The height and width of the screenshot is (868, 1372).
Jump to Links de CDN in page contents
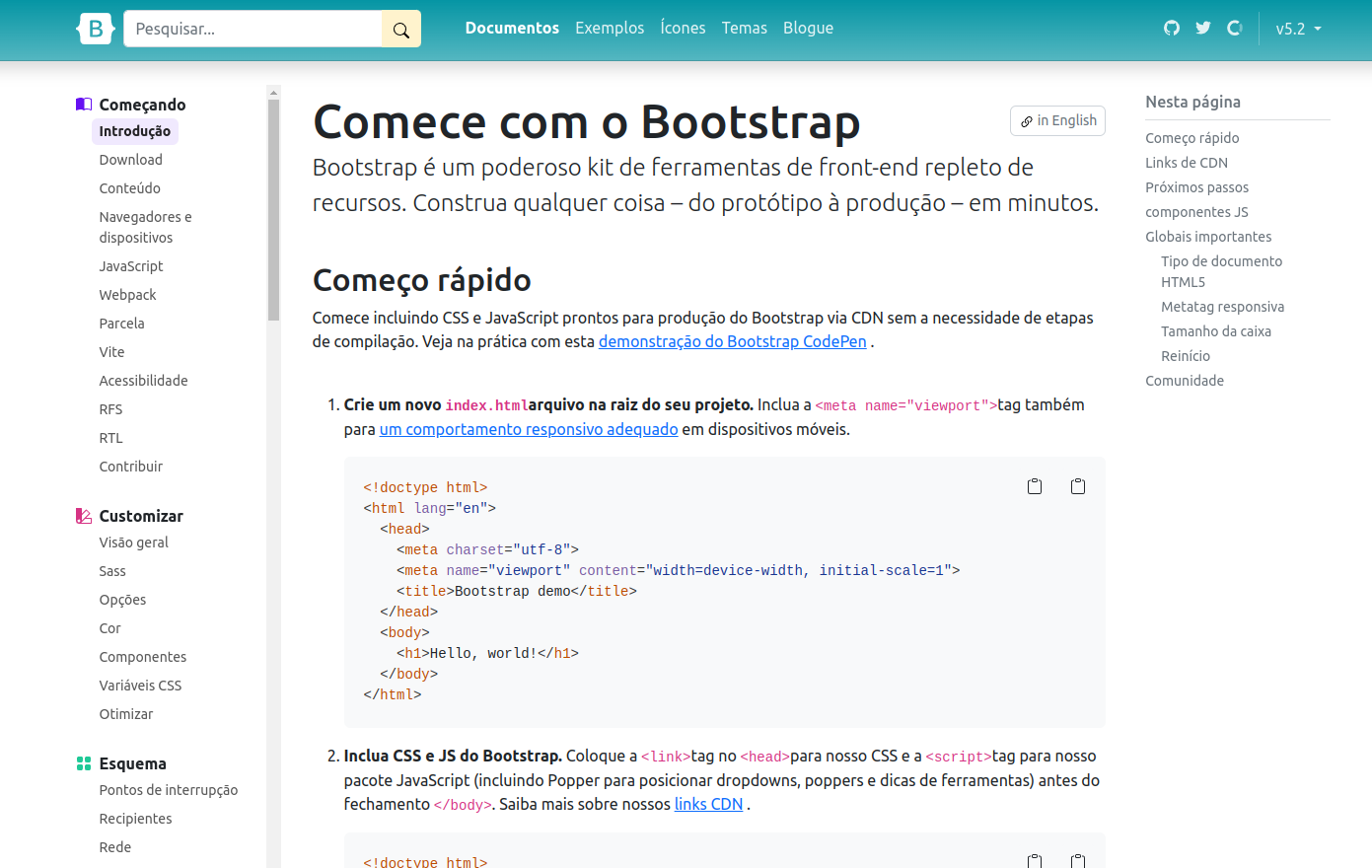[x=1186, y=163]
